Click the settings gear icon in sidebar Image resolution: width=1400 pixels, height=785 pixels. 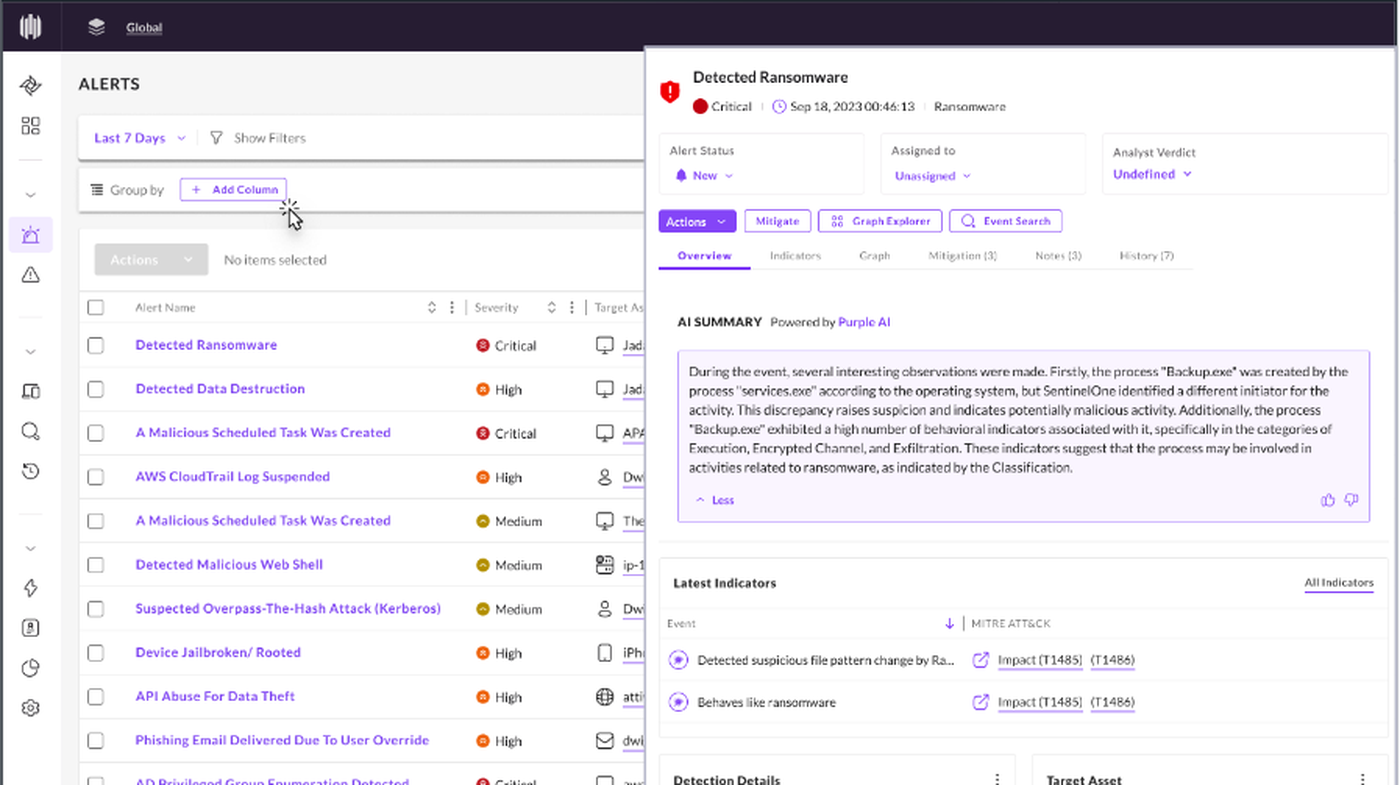coord(31,708)
